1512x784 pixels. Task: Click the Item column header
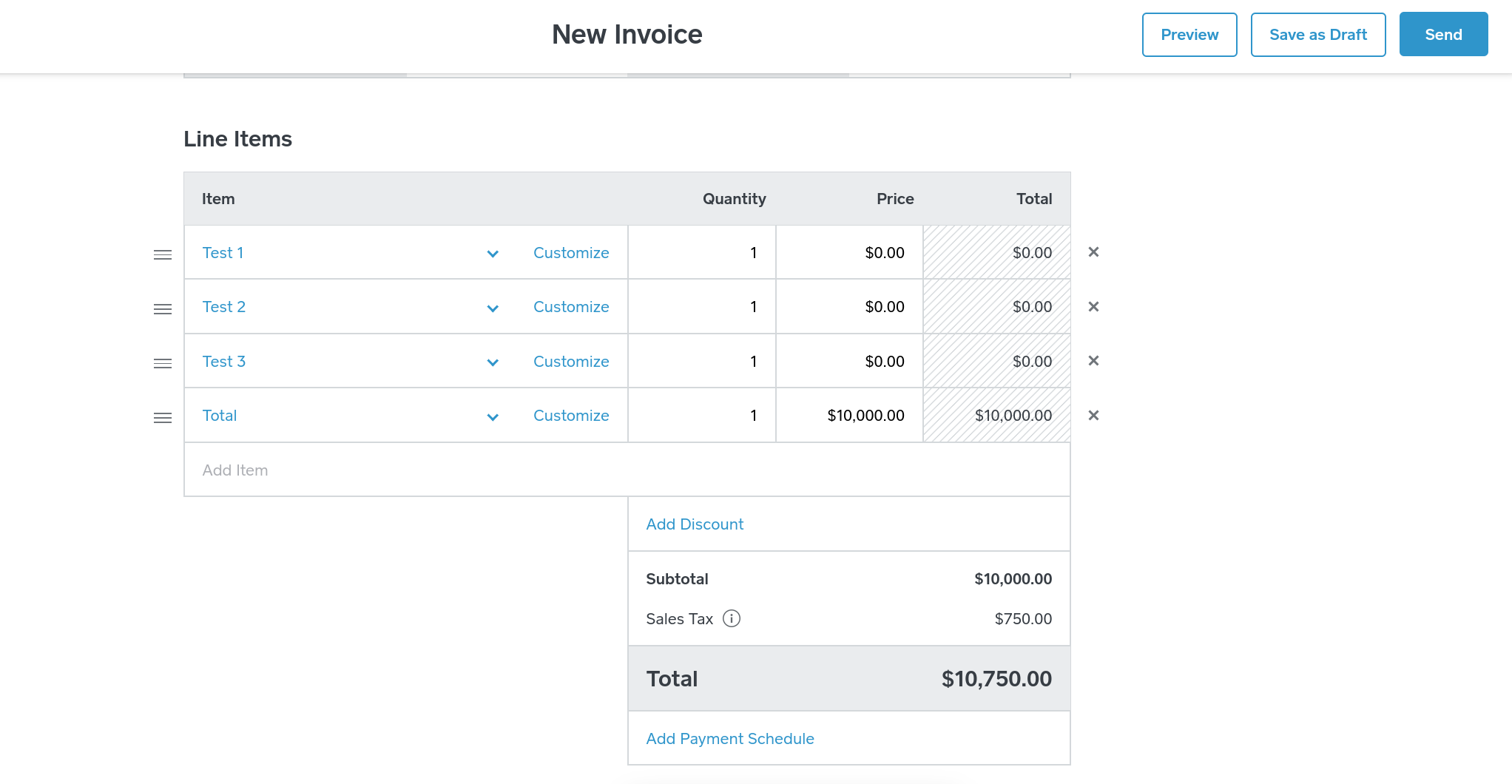218,199
